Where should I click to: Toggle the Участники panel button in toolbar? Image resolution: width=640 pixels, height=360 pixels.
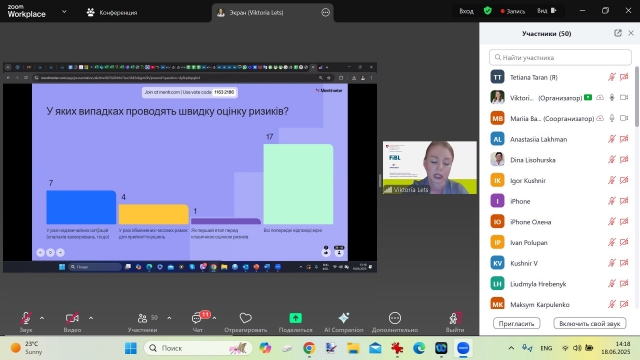(142, 322)
